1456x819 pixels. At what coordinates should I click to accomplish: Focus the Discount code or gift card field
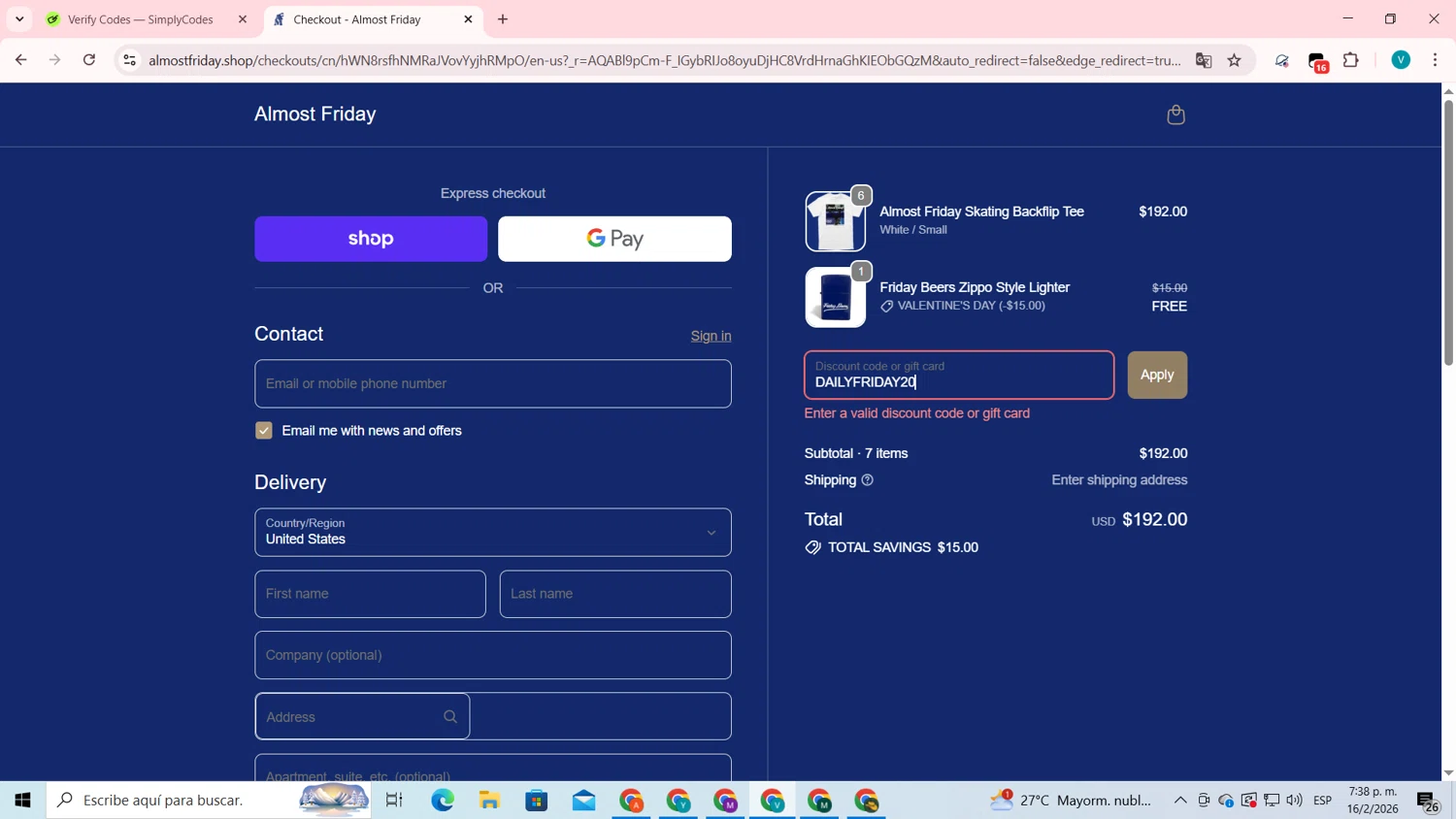pos(959,376)
